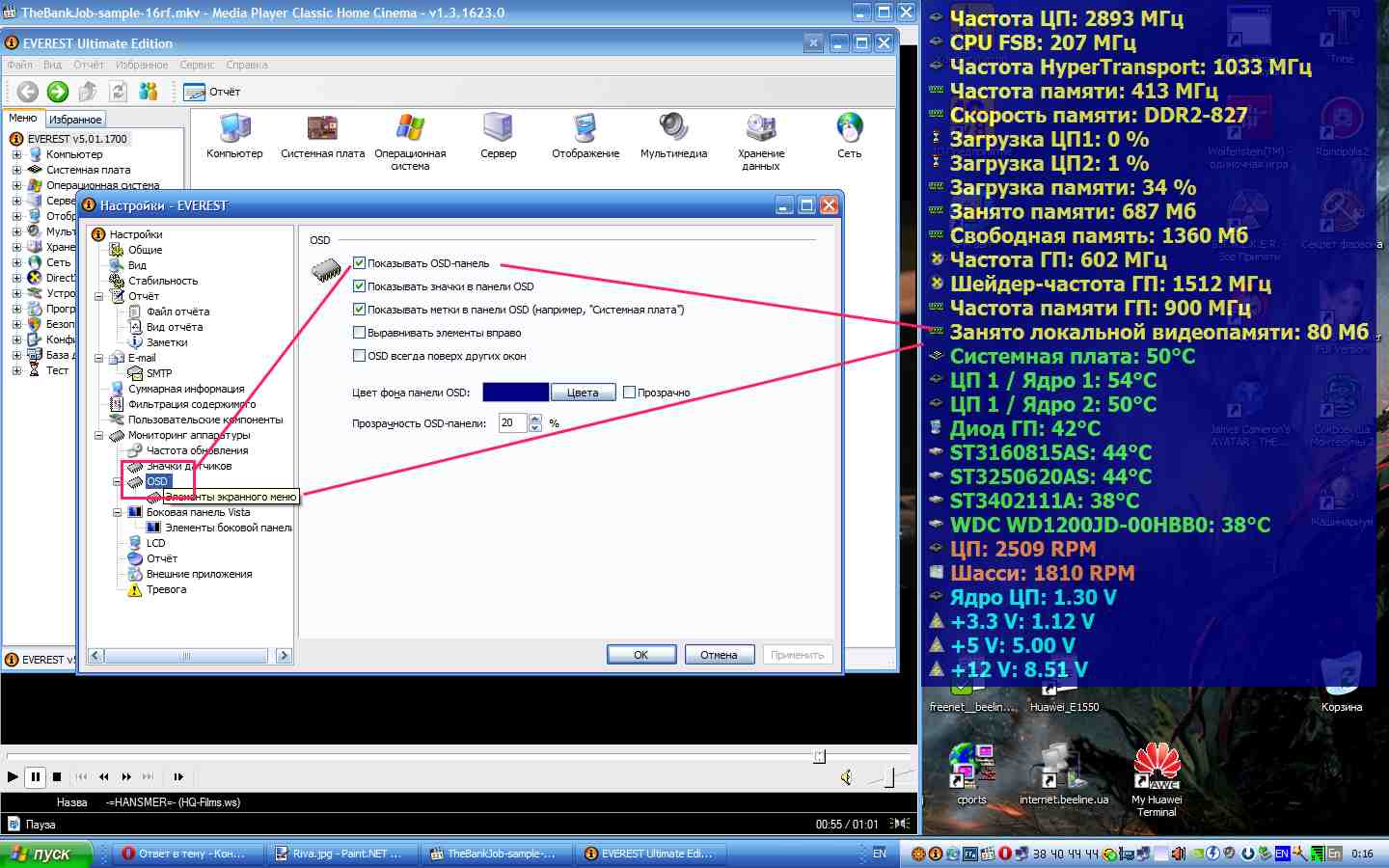Click the Цвета button for OSD background
This screenshot has width=1389, height=868.
coord(583,393)
